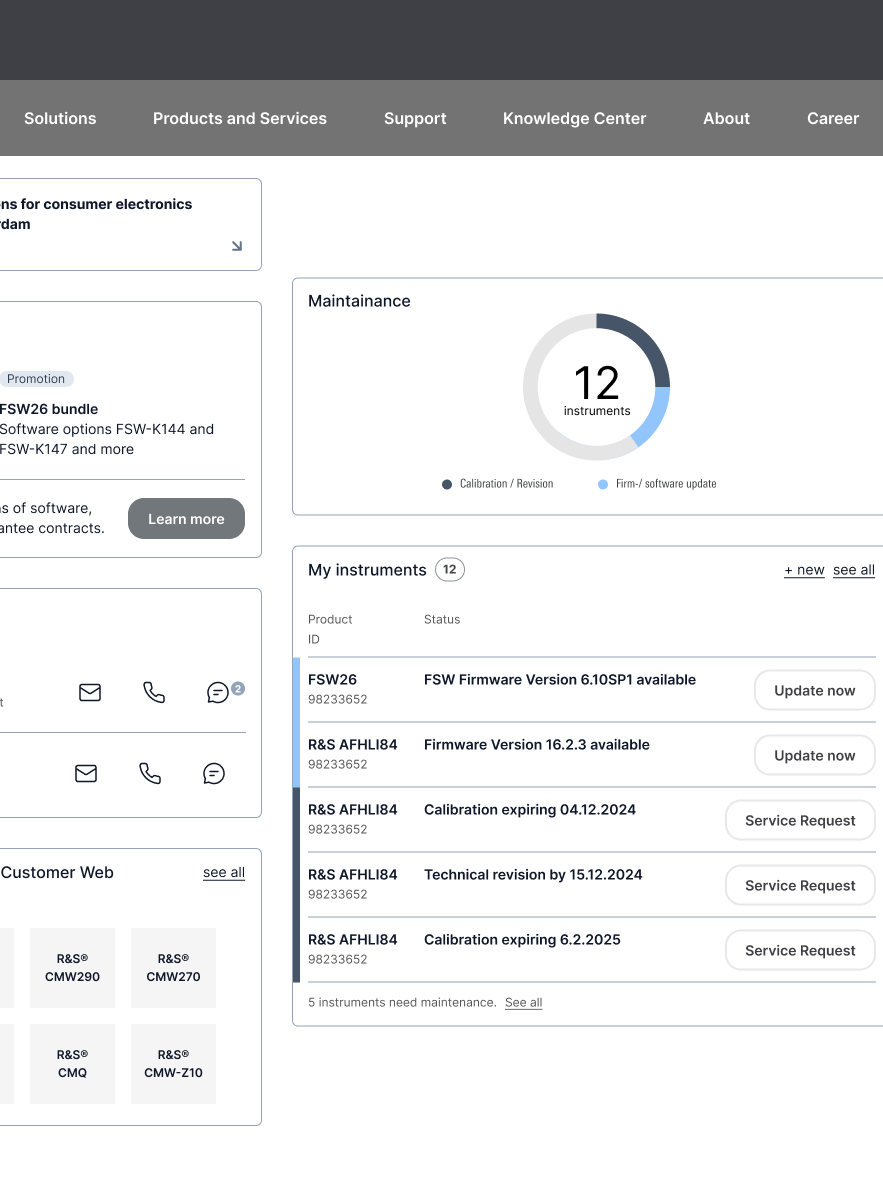Select the FSW26 product ID
This screenshot has width=883, height=1178.
pos(337,699)
